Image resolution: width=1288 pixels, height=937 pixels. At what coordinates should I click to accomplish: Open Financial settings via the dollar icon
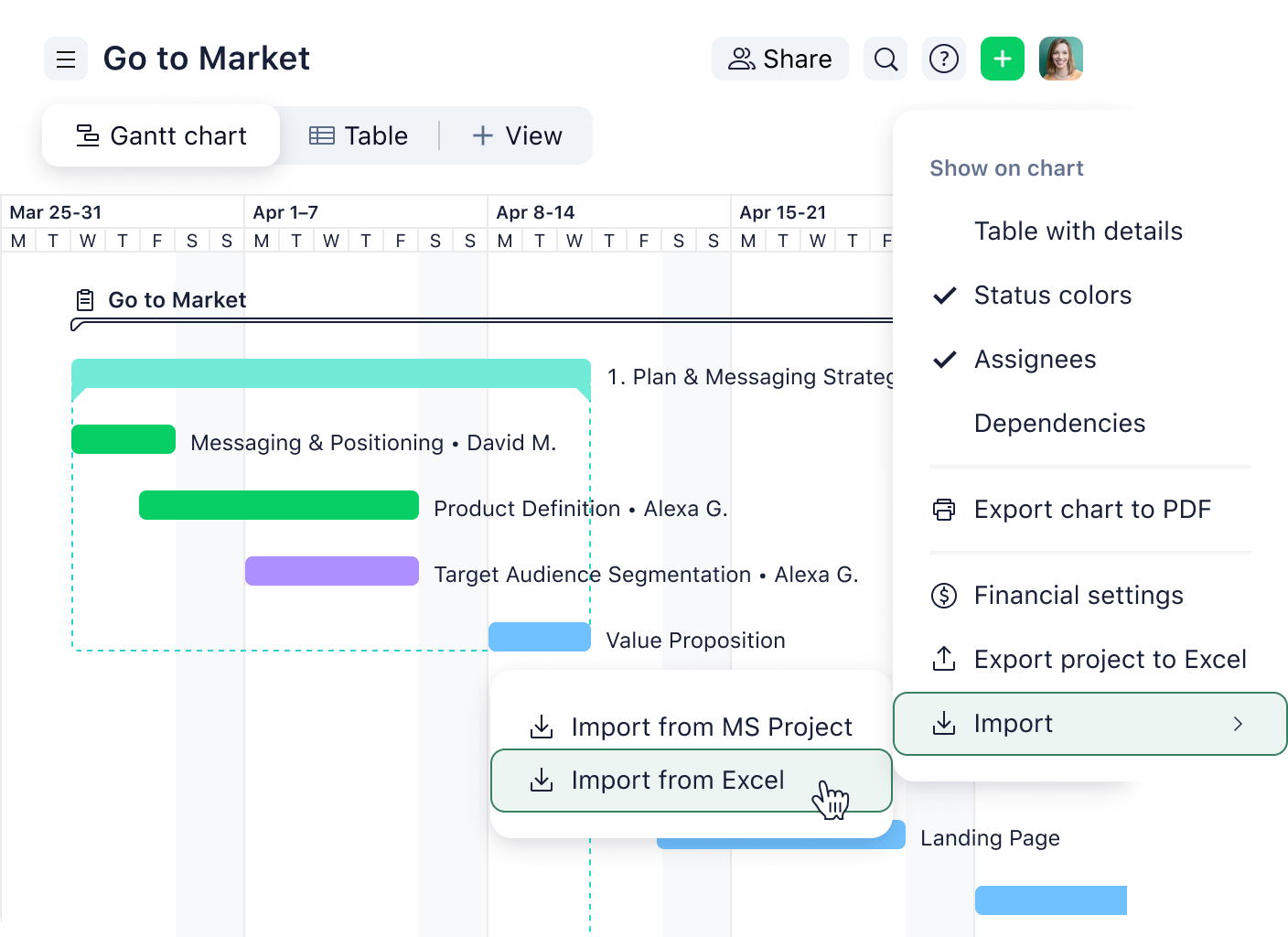point(942,596)
